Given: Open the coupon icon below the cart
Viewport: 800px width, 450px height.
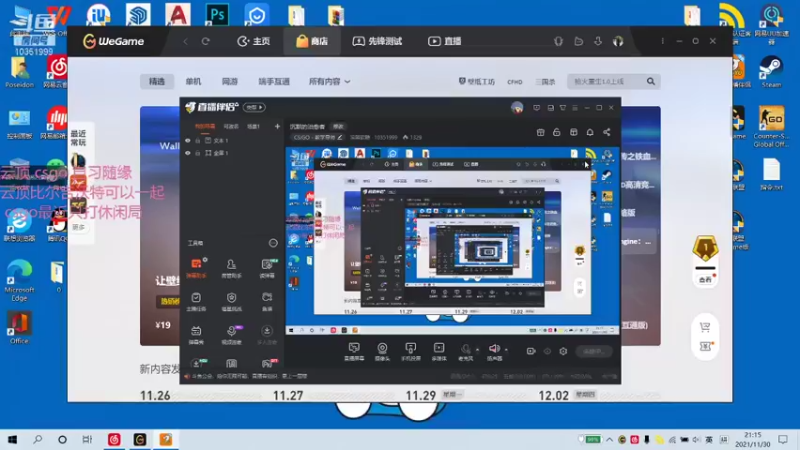Looking at the screenshot, I should click(x=705, y=346).
